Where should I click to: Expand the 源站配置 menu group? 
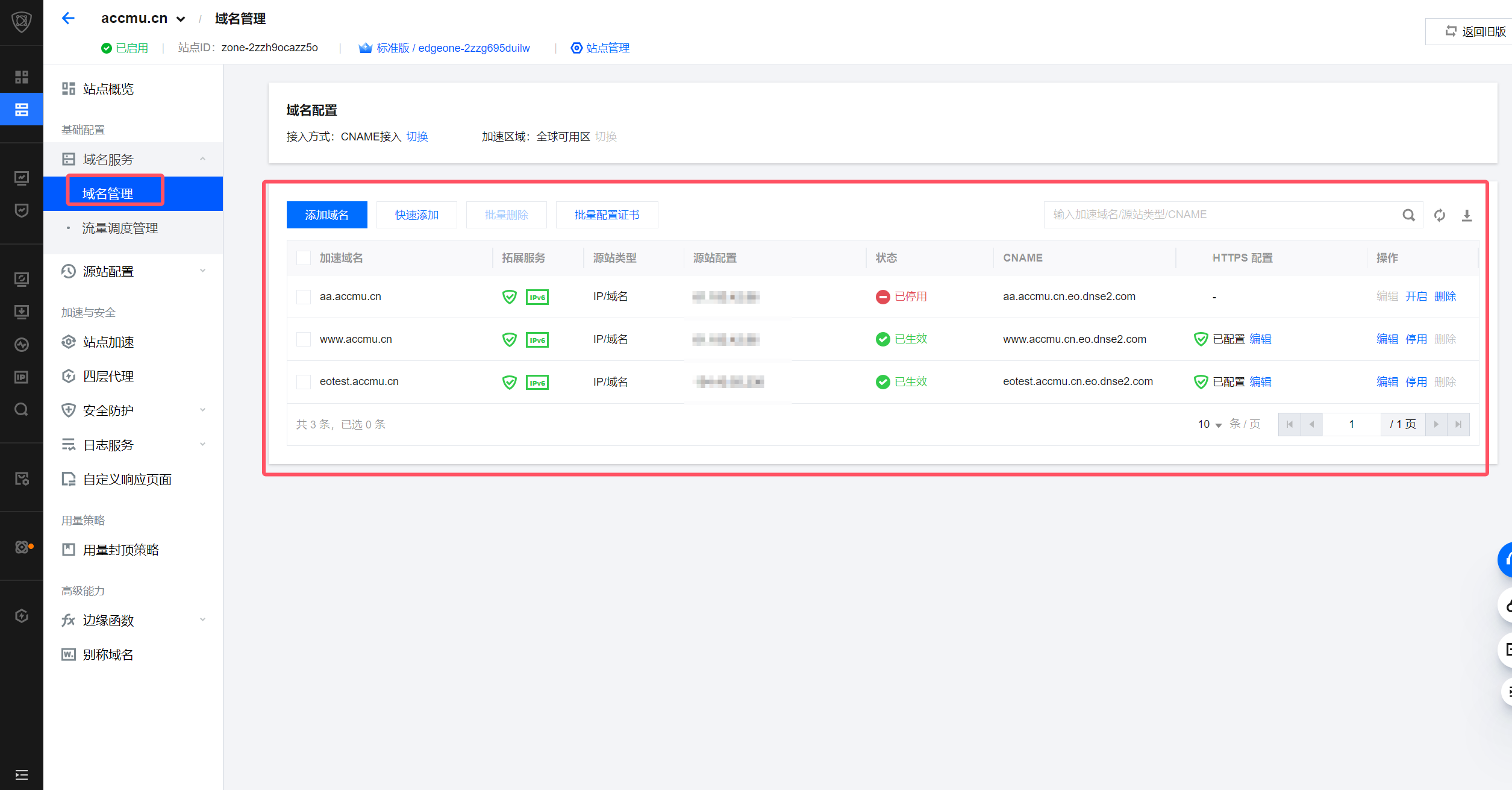point(133,271)
